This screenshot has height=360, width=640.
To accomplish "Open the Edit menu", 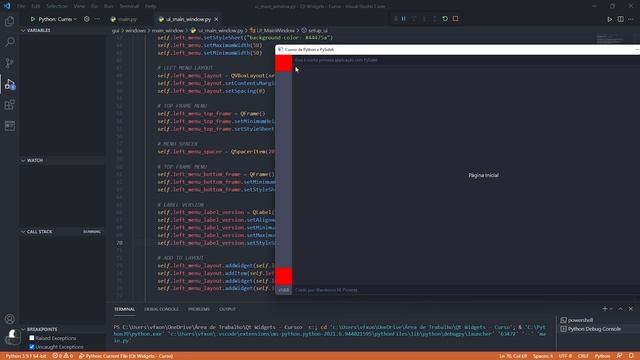I will [x=36, y=6].
